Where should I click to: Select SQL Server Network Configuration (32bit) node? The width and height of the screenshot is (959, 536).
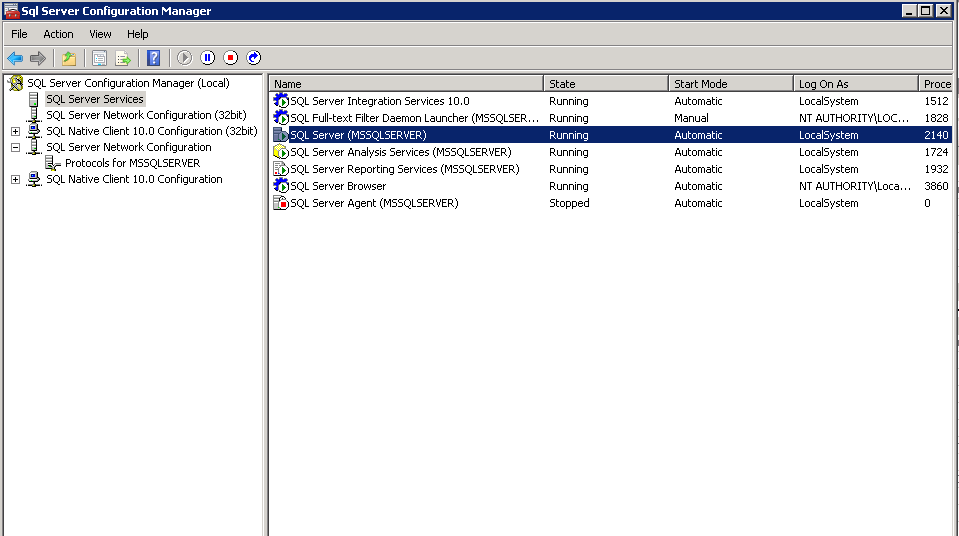point(146,115)
